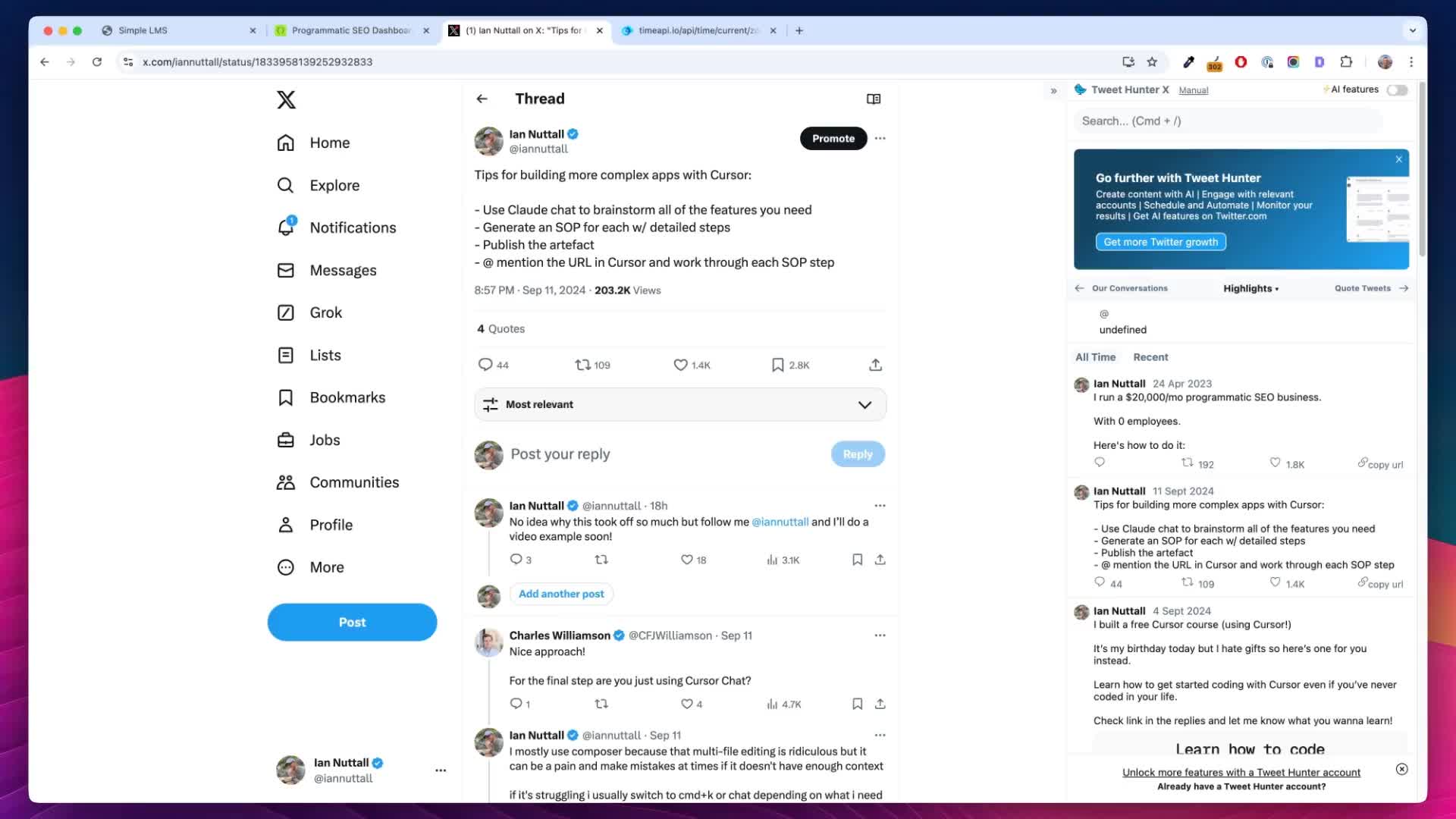The height and width of the screenshot is (819, 1456).
Task: Click the Grok icon in the left sidebar
Action: (x=285, y=312)
